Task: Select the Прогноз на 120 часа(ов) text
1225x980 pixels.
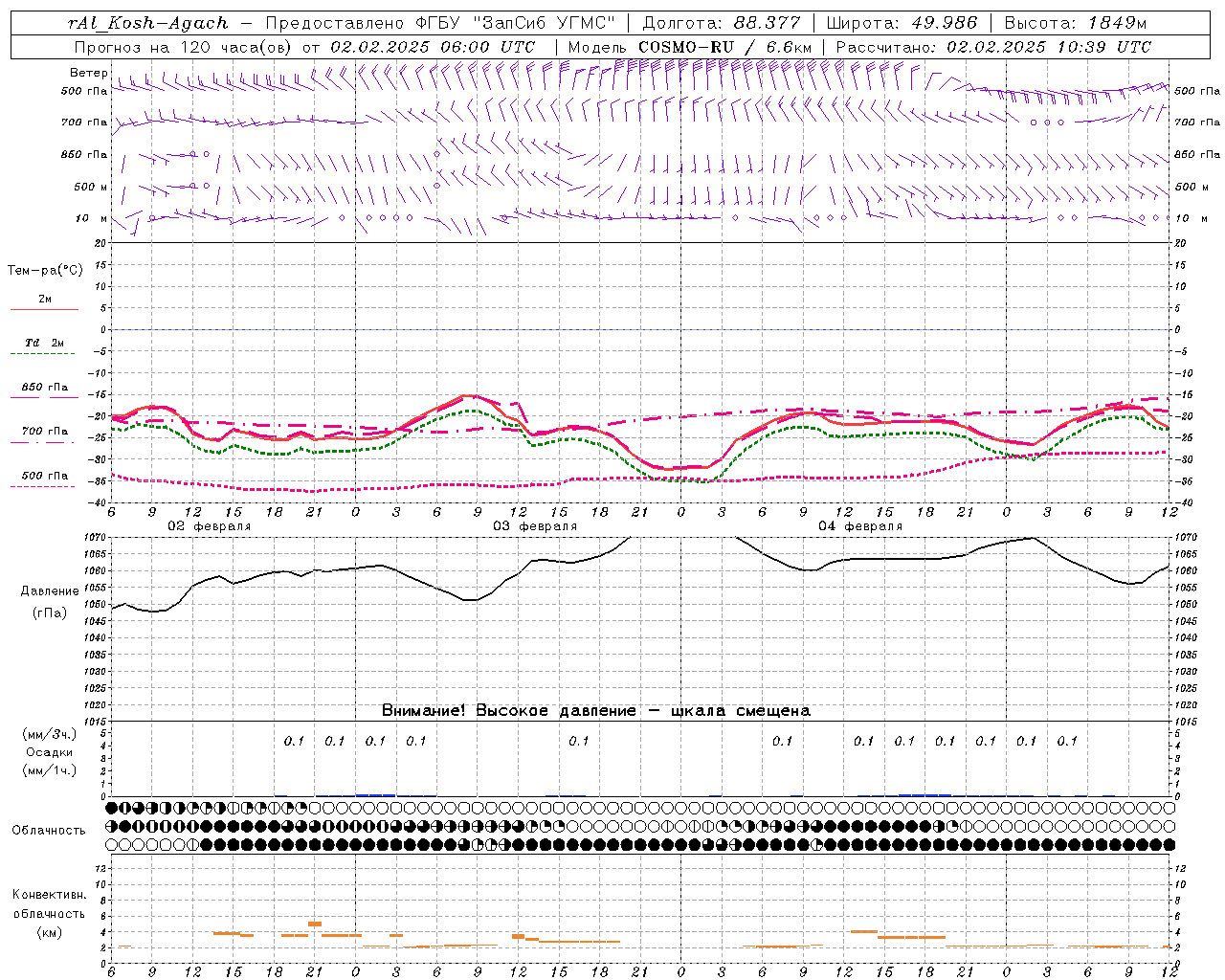Action: pos(184,47)
